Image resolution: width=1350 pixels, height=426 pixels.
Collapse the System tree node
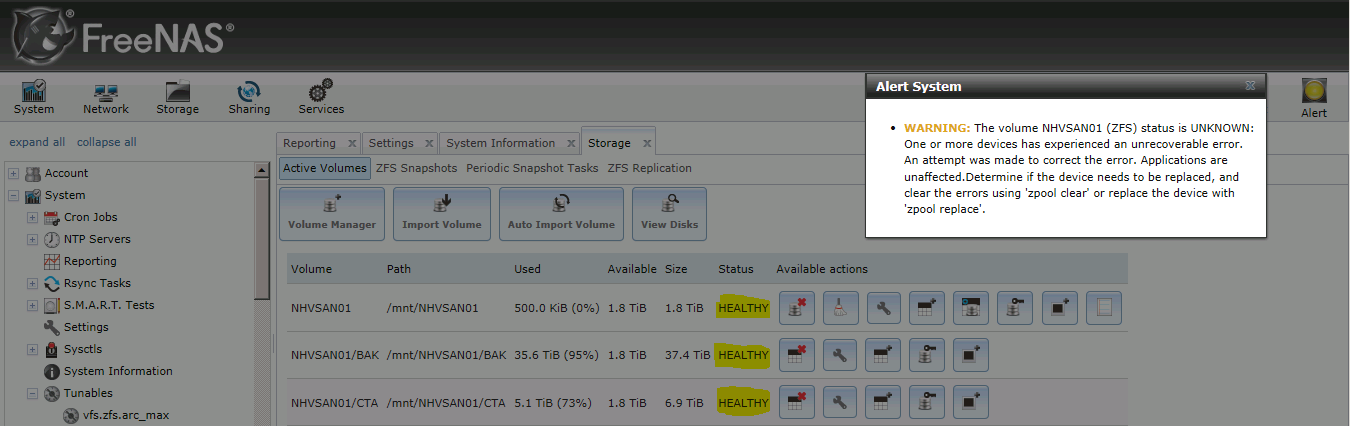pyautogui.click(x=14, y=196)
